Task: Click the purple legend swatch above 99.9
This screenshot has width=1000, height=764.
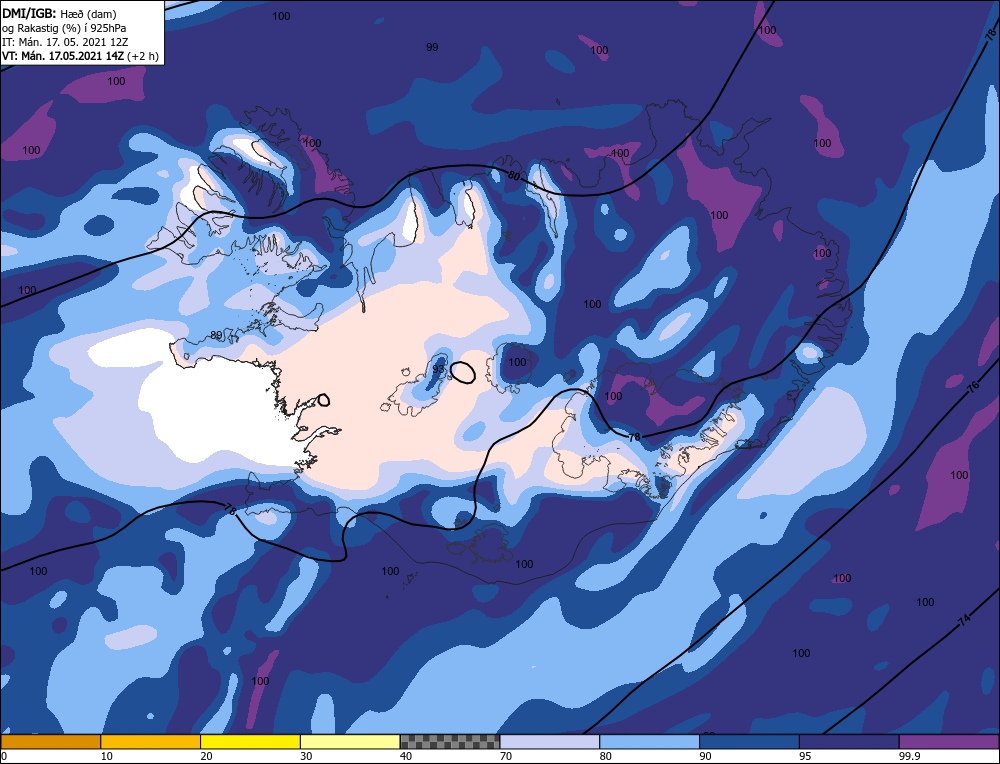Action: click(949, 741)
